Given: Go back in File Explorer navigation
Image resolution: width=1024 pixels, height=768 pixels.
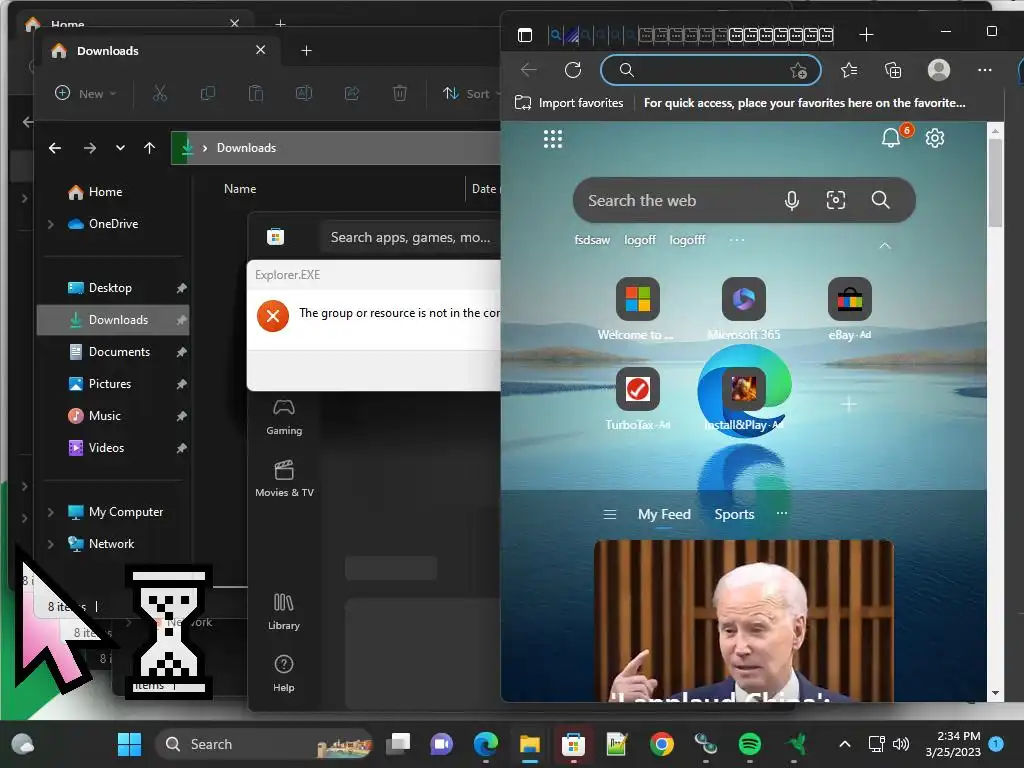Looking at the screenshot, I should pyautogui.click(x=55, y=148).
